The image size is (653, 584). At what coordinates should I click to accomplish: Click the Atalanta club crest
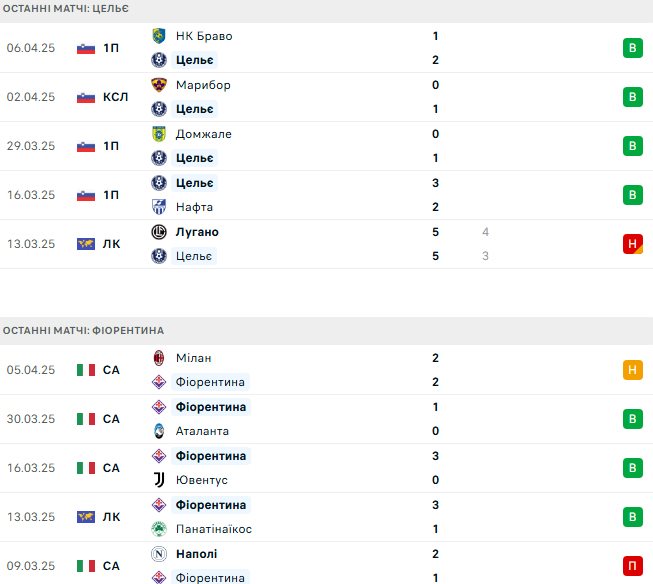coord(159,431)
